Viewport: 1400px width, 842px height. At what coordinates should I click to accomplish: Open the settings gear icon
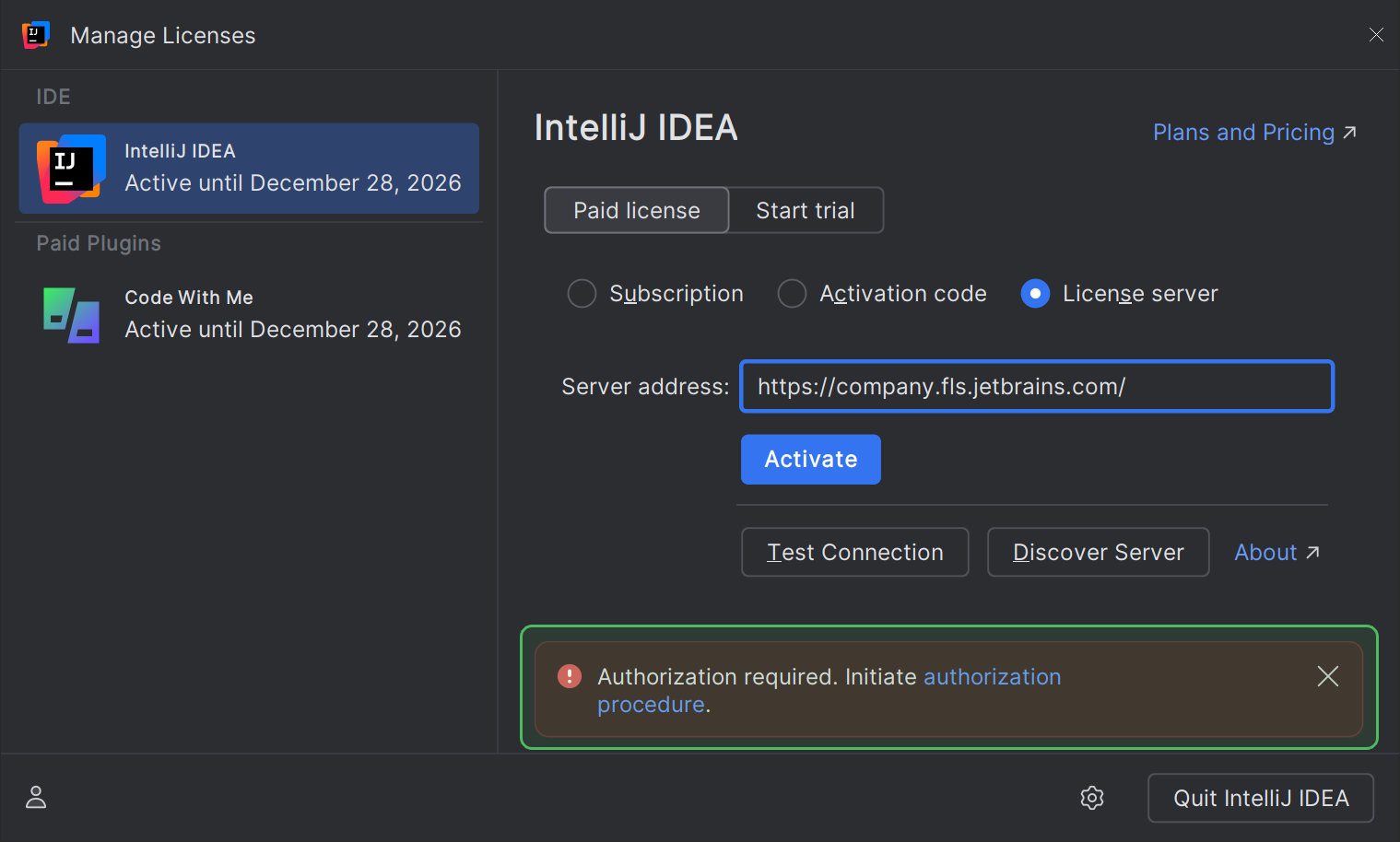coord(1092,798)
